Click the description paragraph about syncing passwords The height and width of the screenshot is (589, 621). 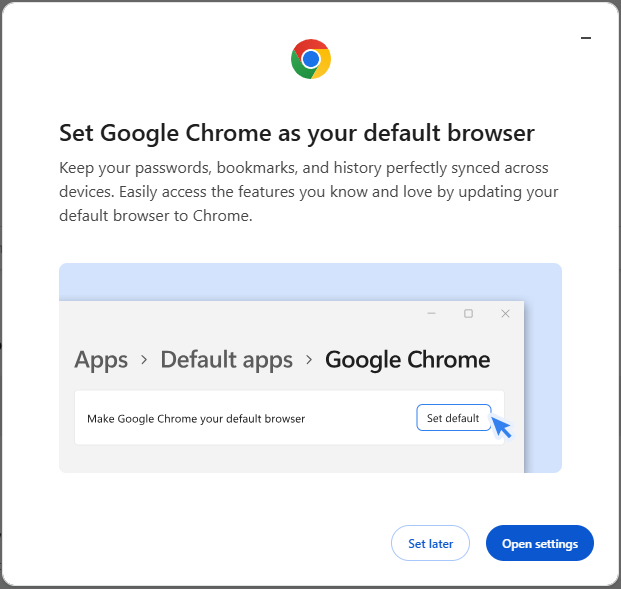(x=309, y=192)
